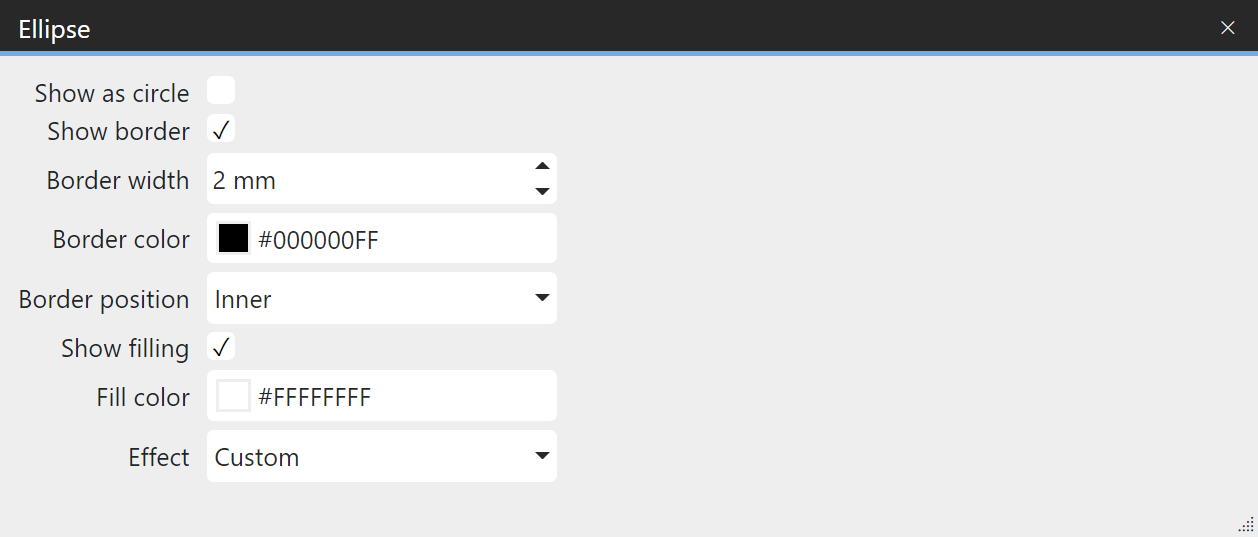Open the black border color swatch
The height and width of the screenshot is (537, 1258).
coord(233,239)
